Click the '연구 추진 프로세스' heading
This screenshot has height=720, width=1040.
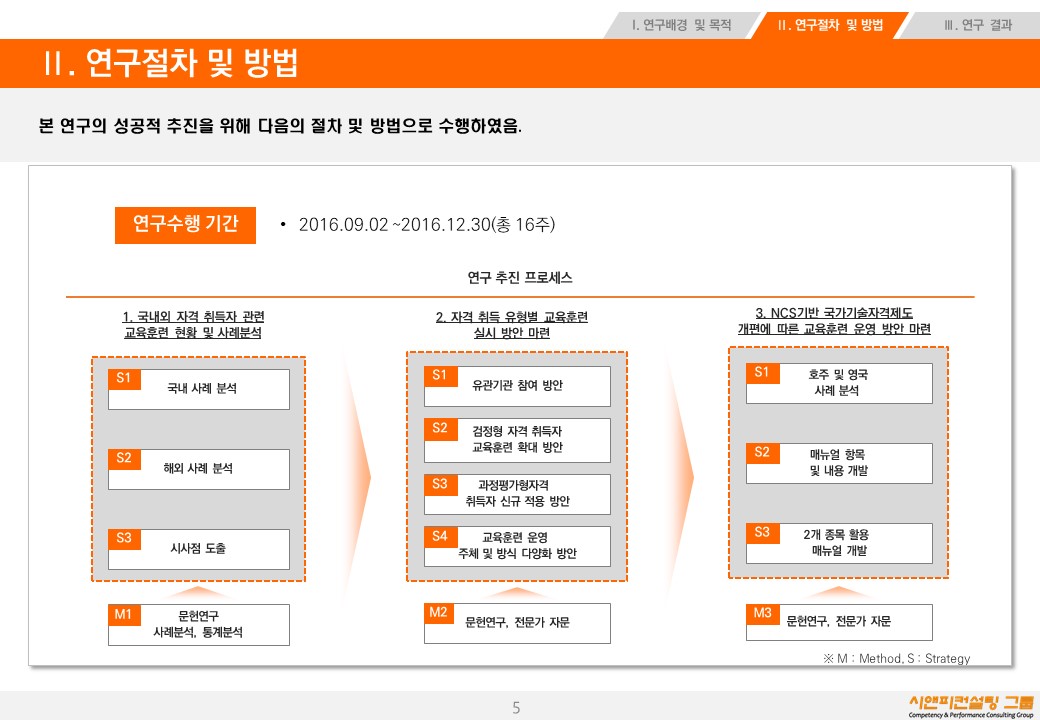(520, 278)
